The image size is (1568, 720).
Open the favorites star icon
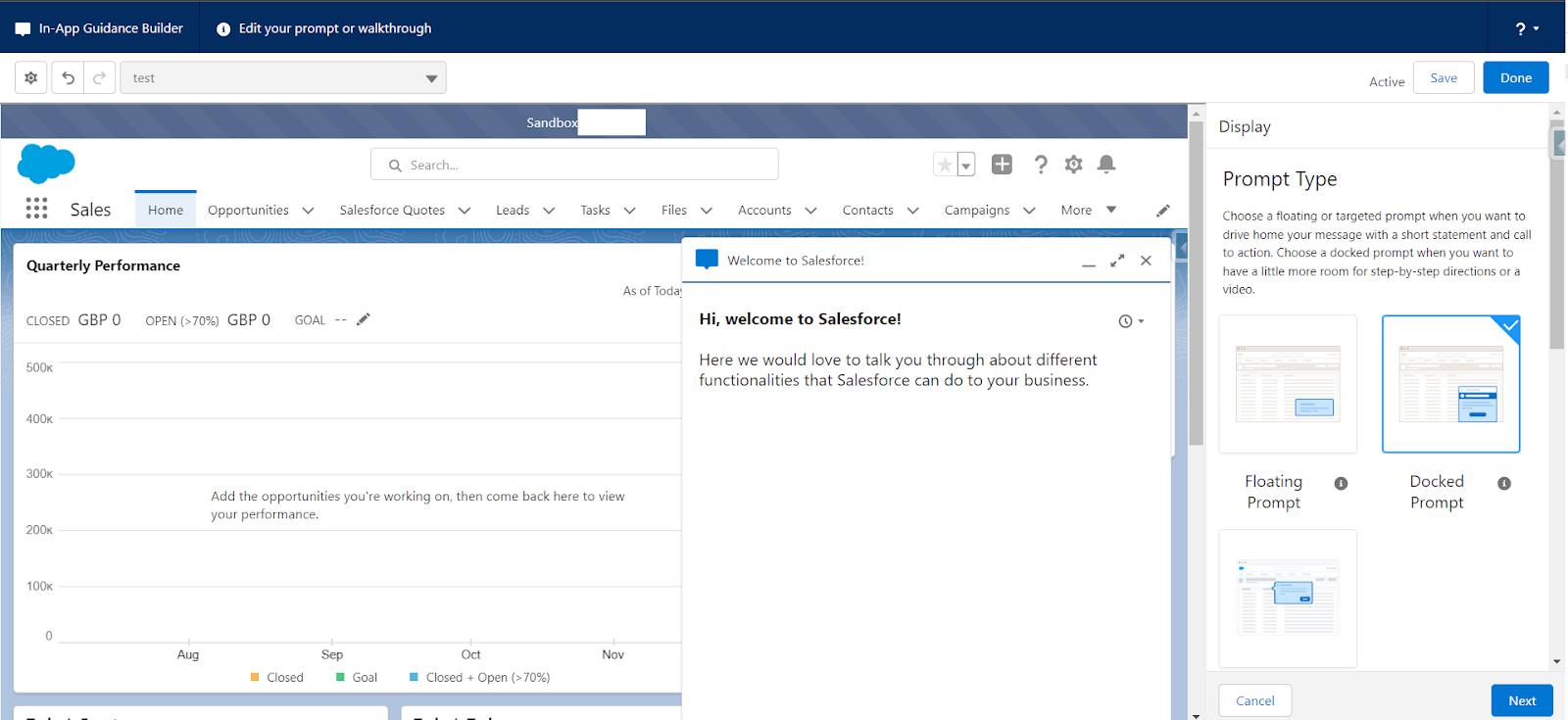tap(945, 165)
